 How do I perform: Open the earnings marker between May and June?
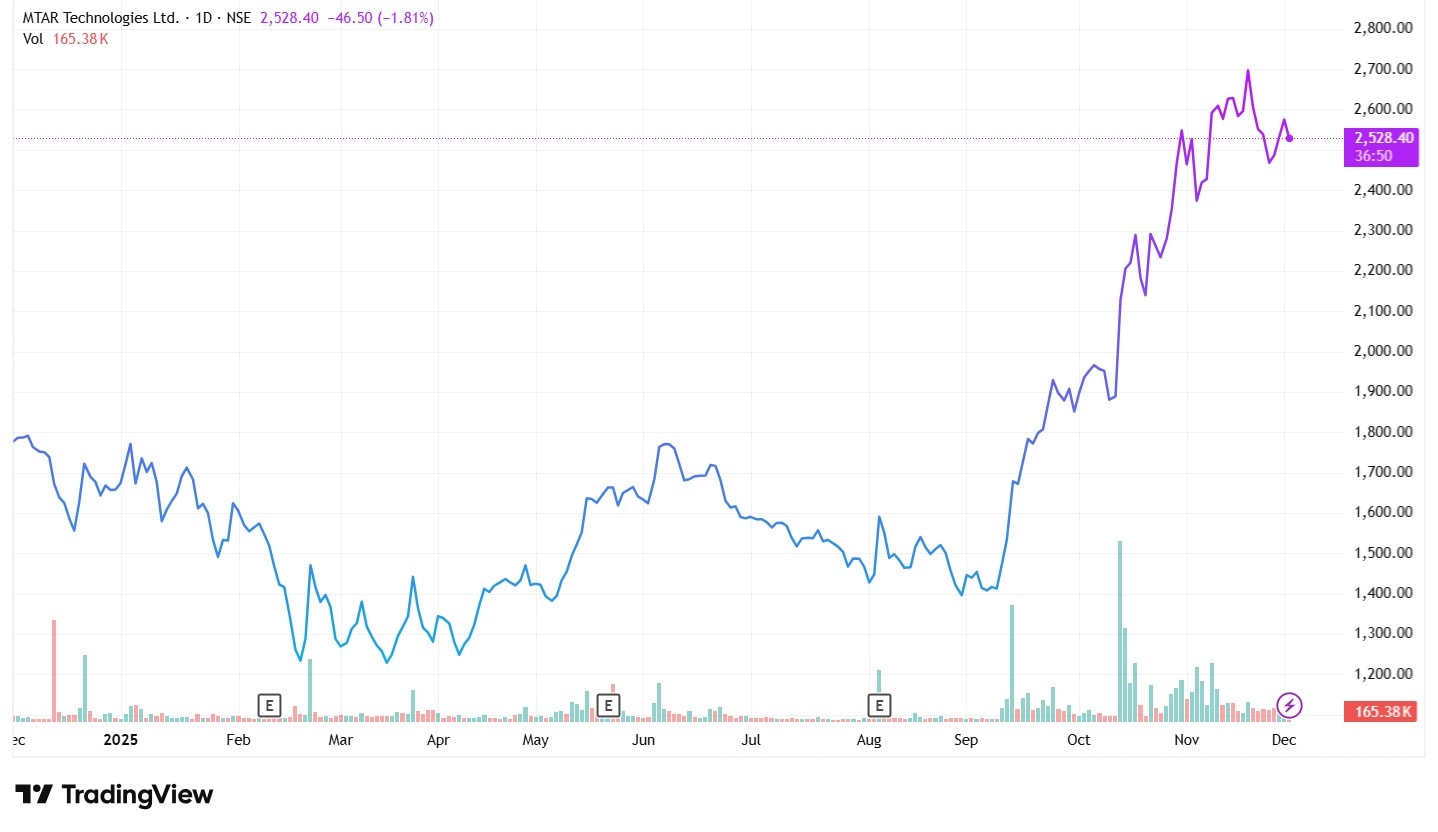pyautogui.click(x=607, y=705)
